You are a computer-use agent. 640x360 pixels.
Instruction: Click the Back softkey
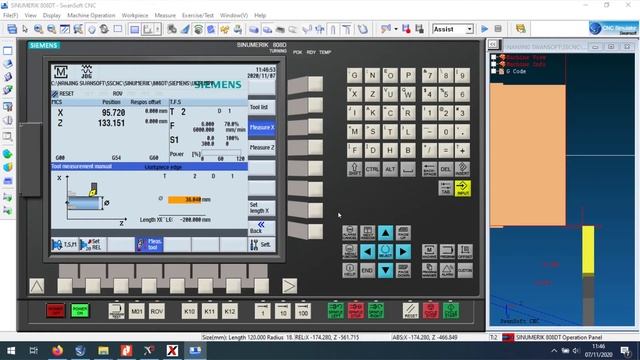coord(262,228)
